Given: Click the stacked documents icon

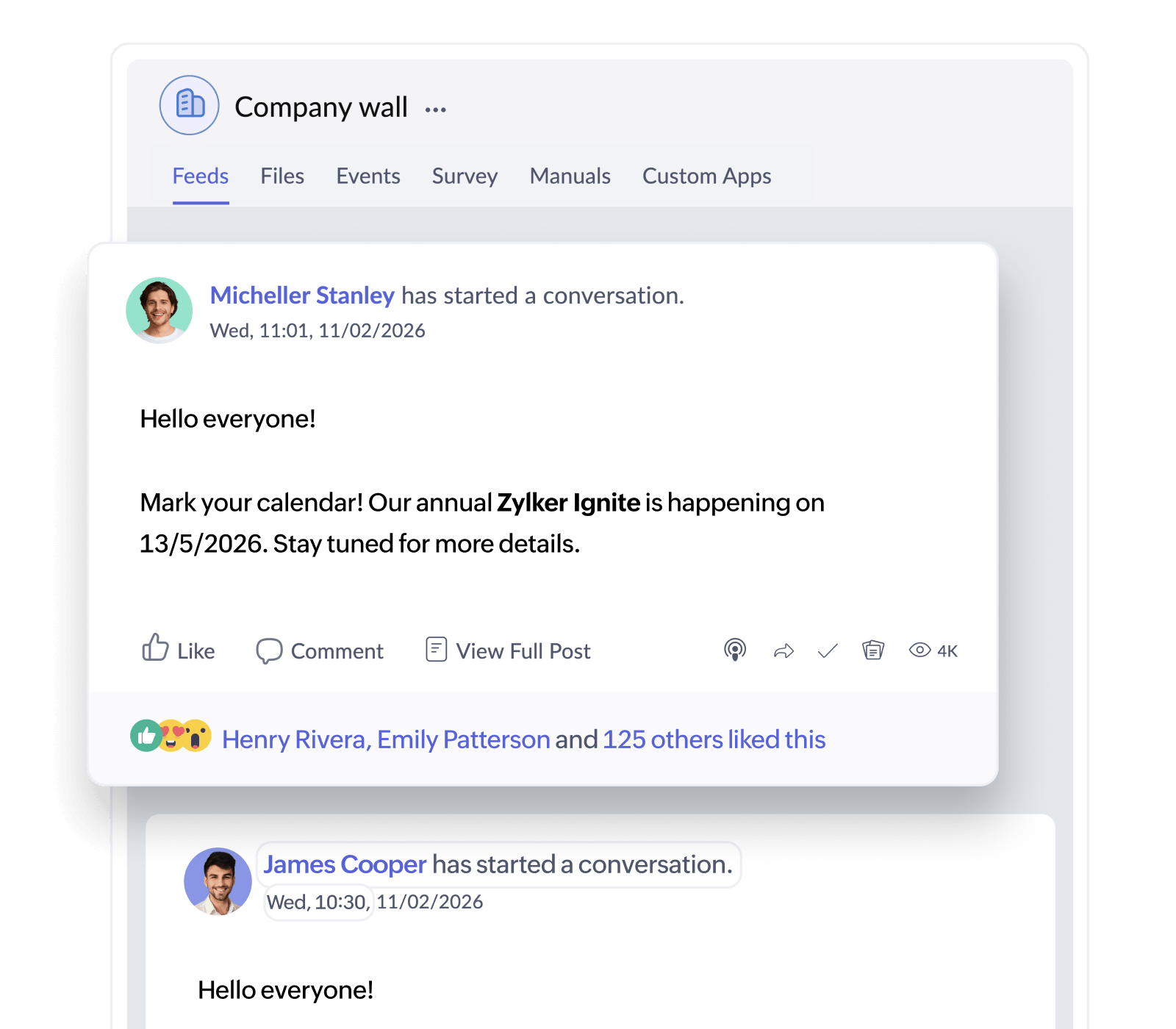Looking at the screenshot, I should coord(872,650).
